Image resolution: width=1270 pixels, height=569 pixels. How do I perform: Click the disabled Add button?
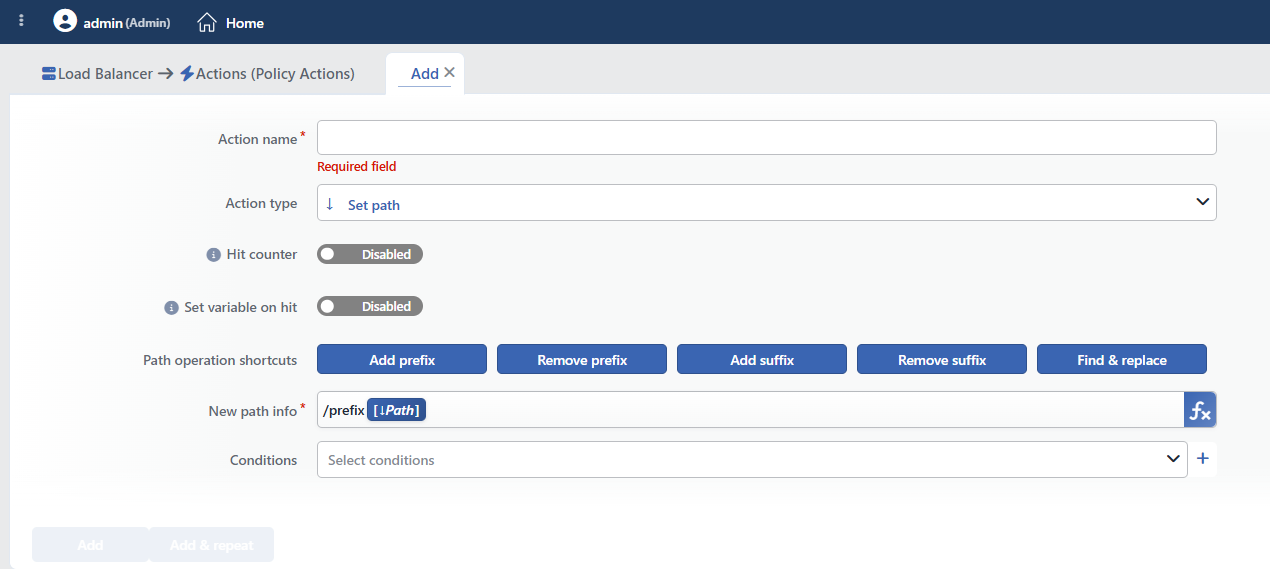pos(90,545)
